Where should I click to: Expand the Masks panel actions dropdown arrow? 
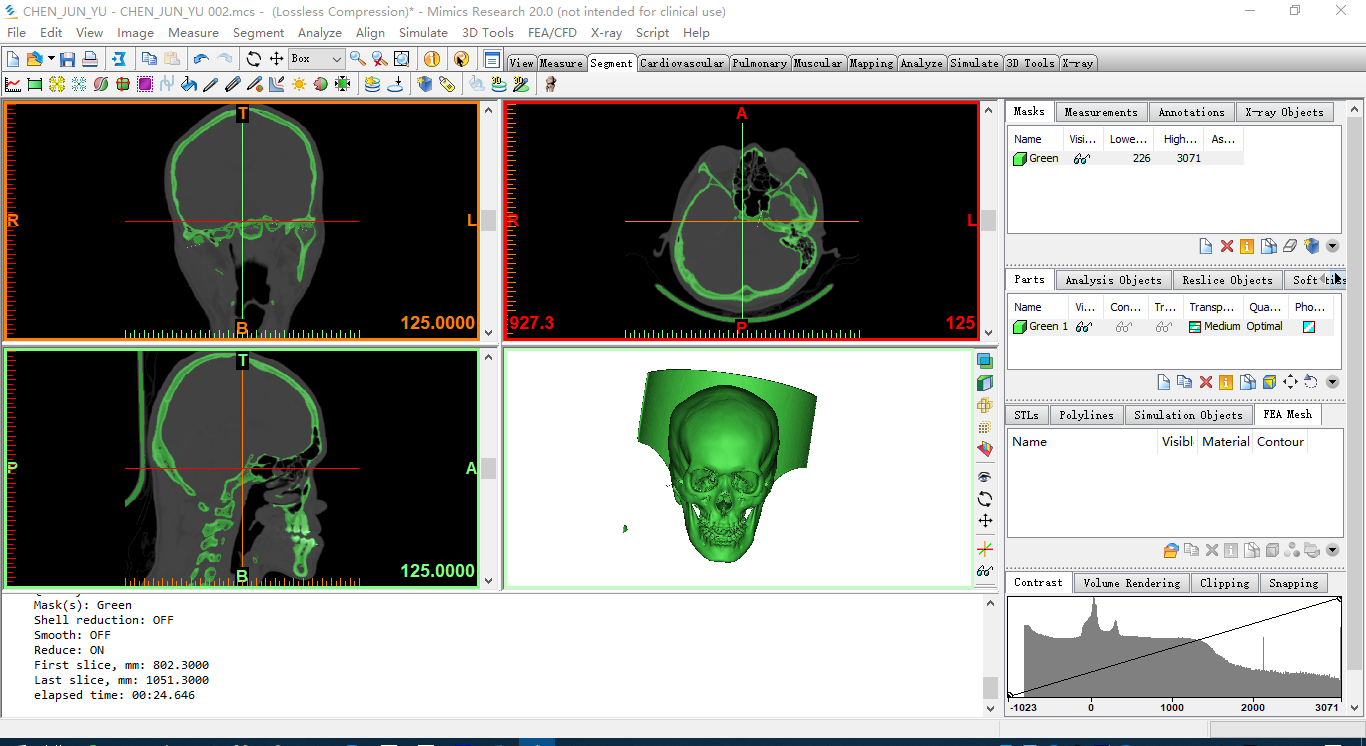point(1332,246)
